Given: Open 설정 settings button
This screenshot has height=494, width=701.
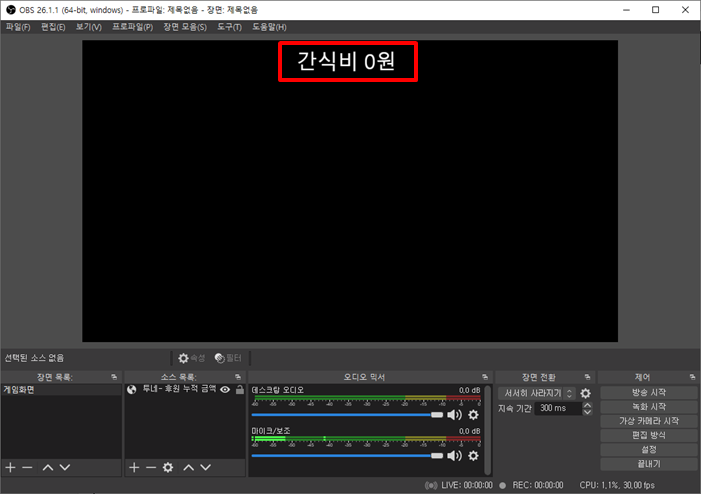Looking at the screenshot, I should (649, 450).
